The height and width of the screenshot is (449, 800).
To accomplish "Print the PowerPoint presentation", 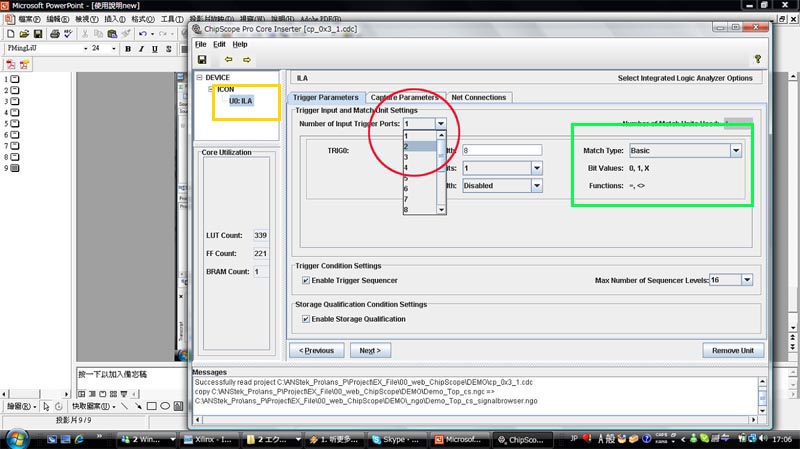I will tap(55, 34).
